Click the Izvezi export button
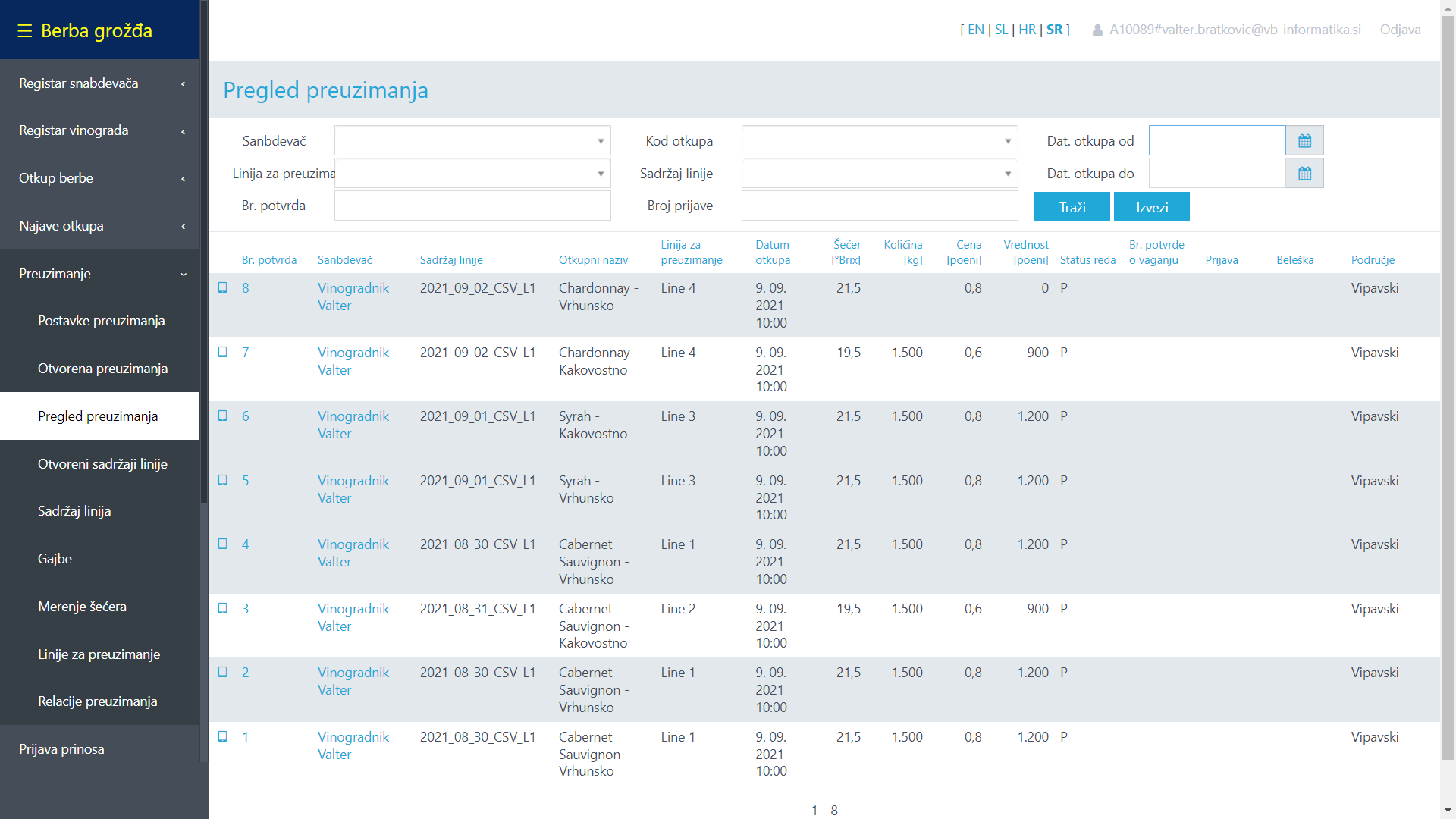This screenshot has height=819, width=1456. [1151, 207]
